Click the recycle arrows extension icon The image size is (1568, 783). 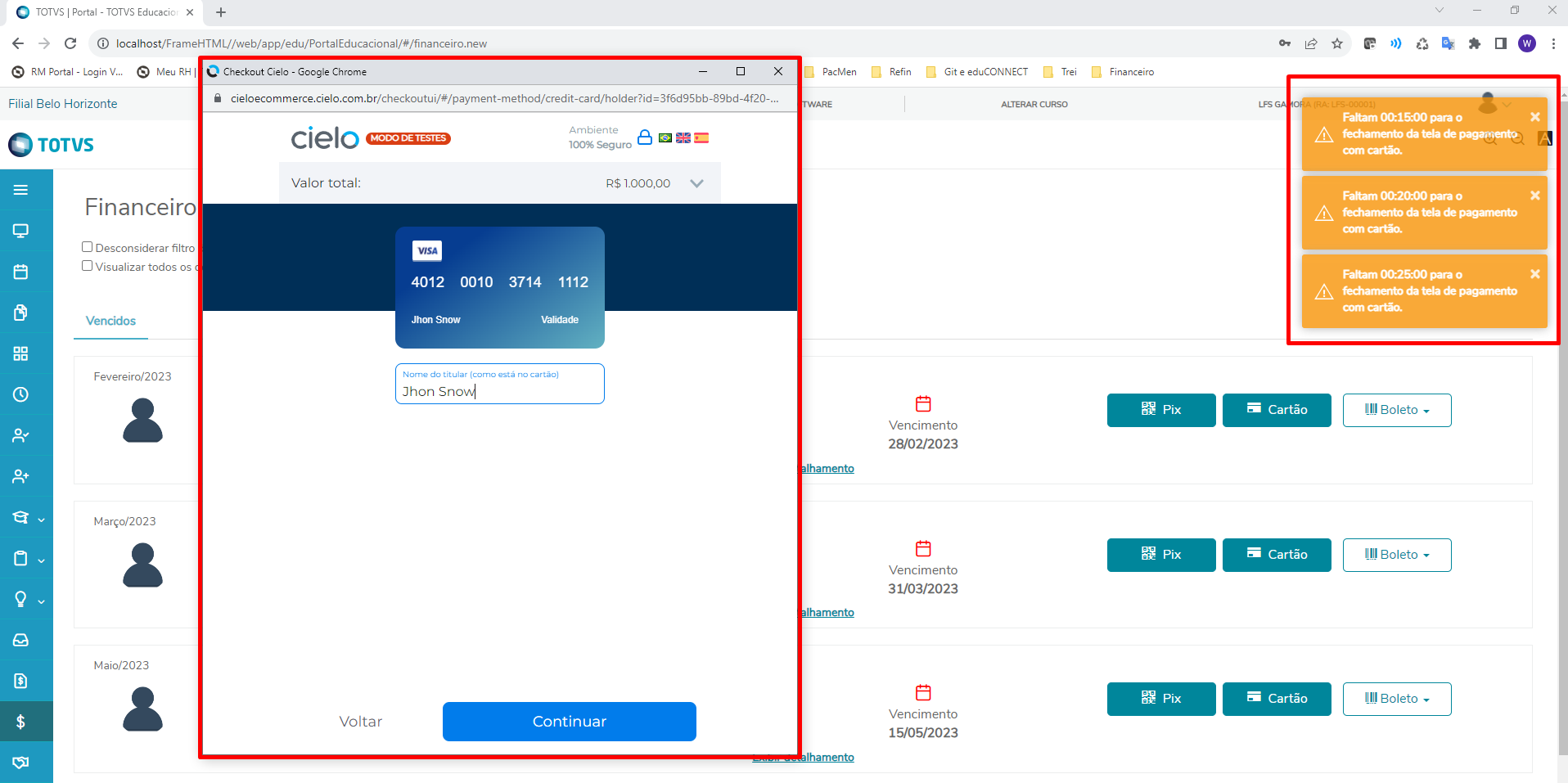tap(1422, 43)
